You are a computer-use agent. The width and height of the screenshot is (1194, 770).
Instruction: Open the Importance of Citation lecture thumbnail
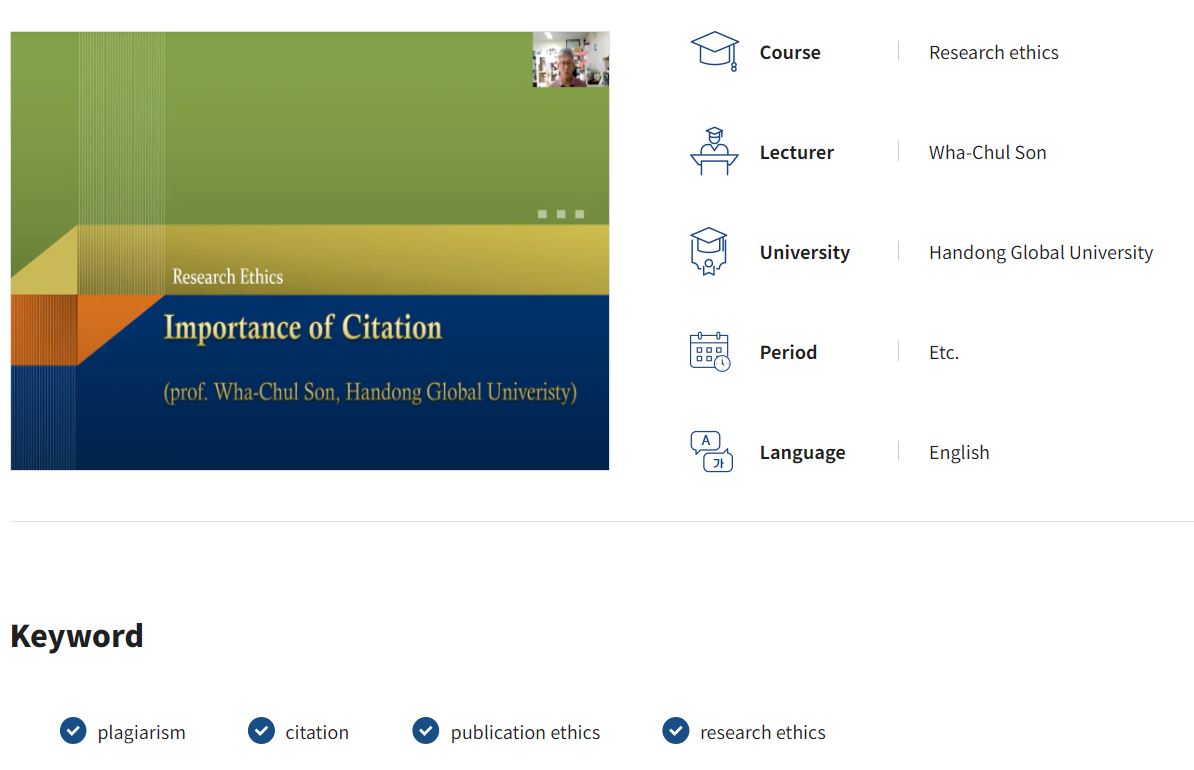(x=310, y=251)
